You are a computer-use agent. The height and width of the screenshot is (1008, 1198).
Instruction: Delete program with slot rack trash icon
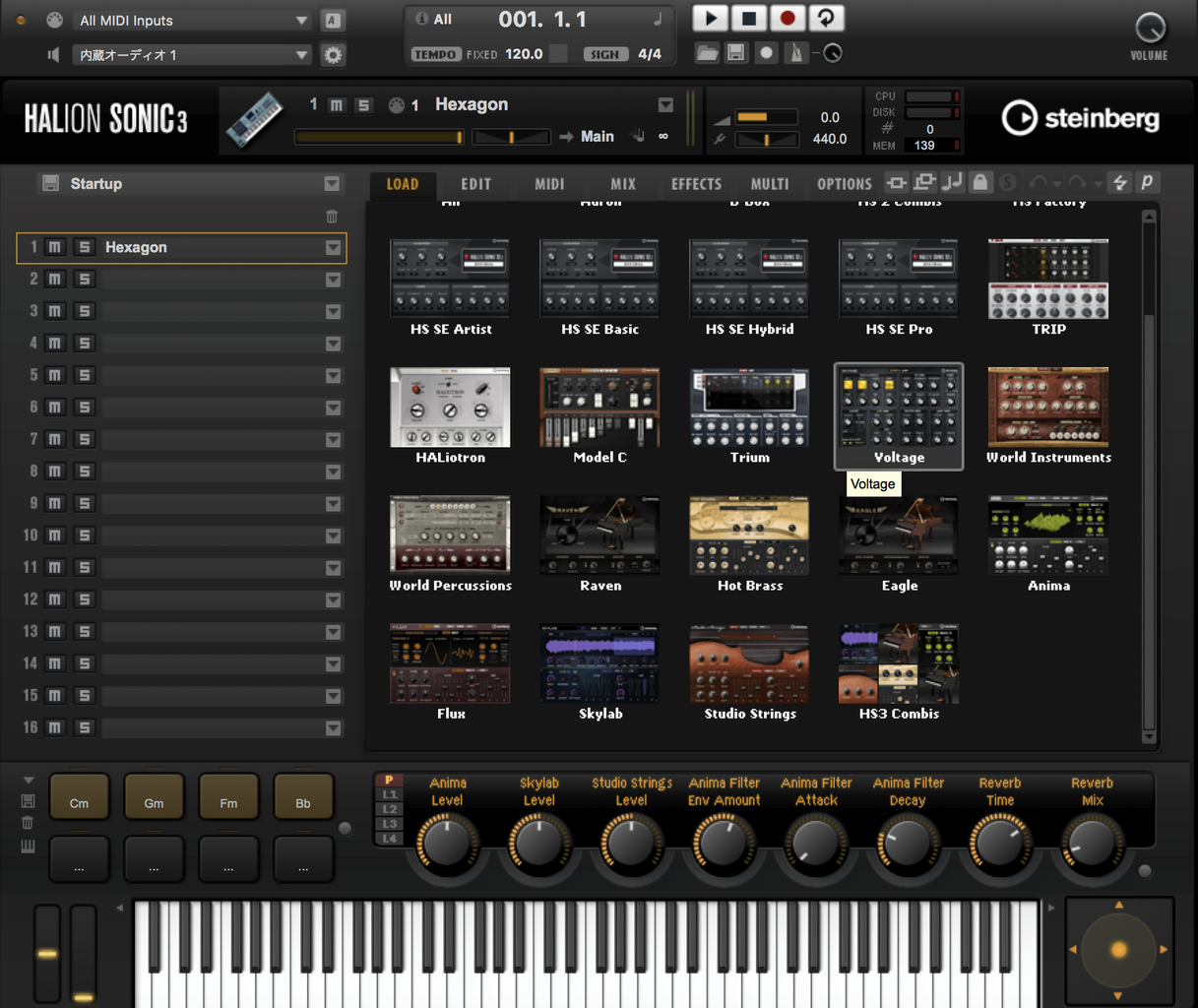pos(332,217)
